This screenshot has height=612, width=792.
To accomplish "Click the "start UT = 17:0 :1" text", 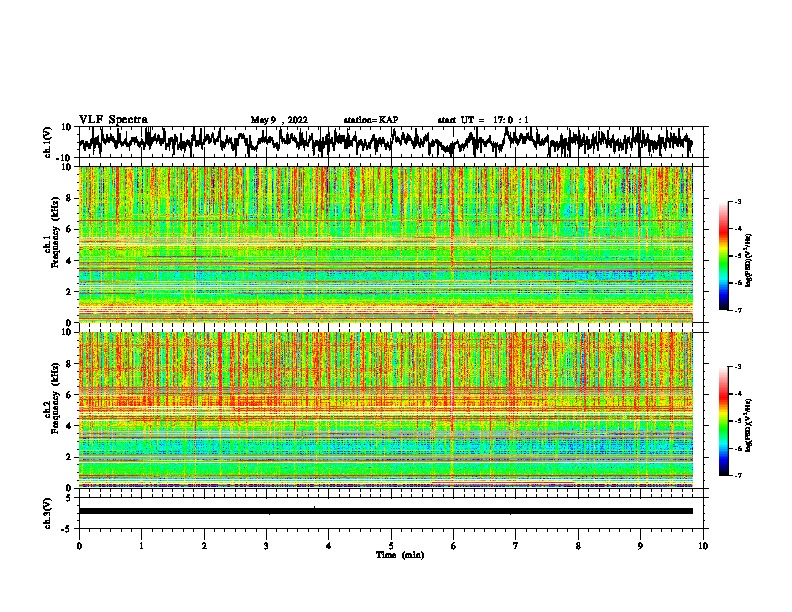I will [x=483, y=120].
